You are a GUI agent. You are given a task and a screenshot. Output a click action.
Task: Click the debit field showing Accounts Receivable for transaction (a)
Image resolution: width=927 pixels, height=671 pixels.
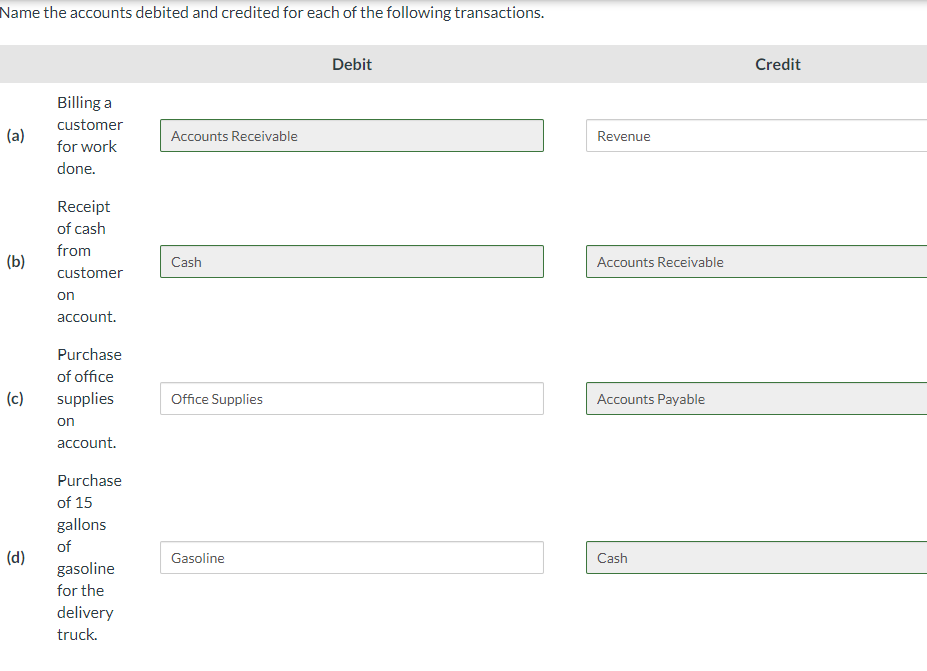352,135
